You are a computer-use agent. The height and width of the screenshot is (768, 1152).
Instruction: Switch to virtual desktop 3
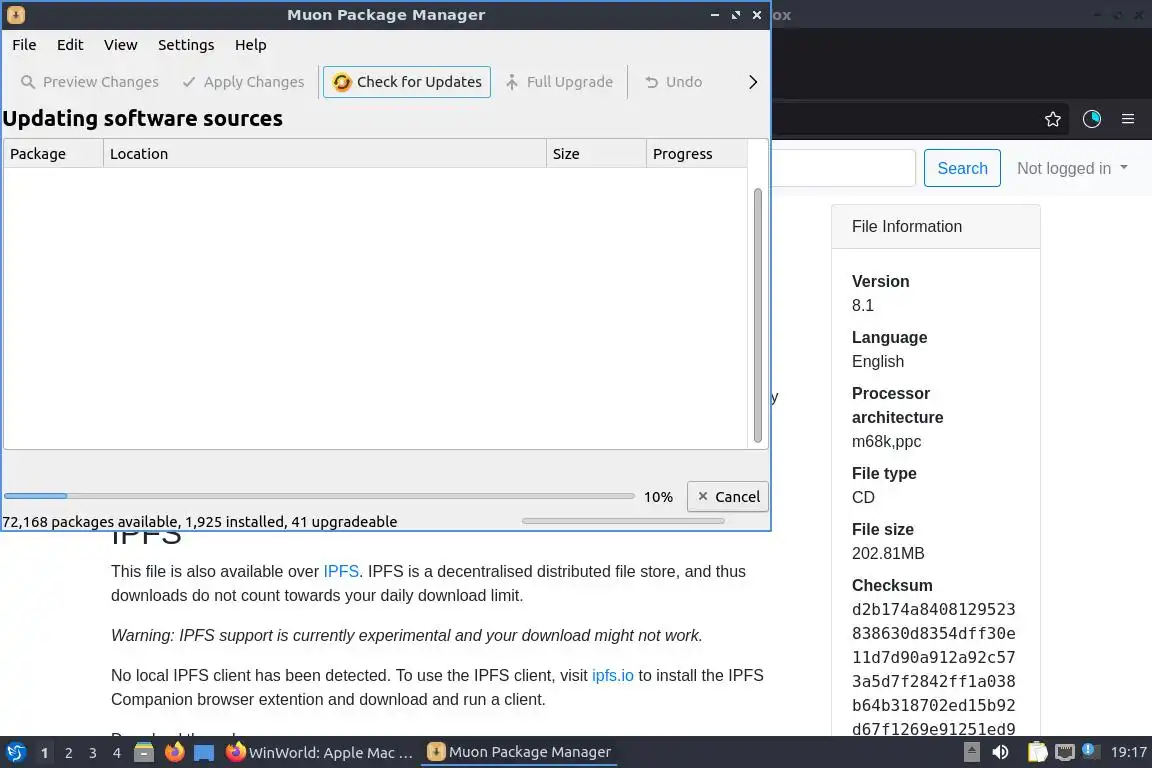pos(93,753)
